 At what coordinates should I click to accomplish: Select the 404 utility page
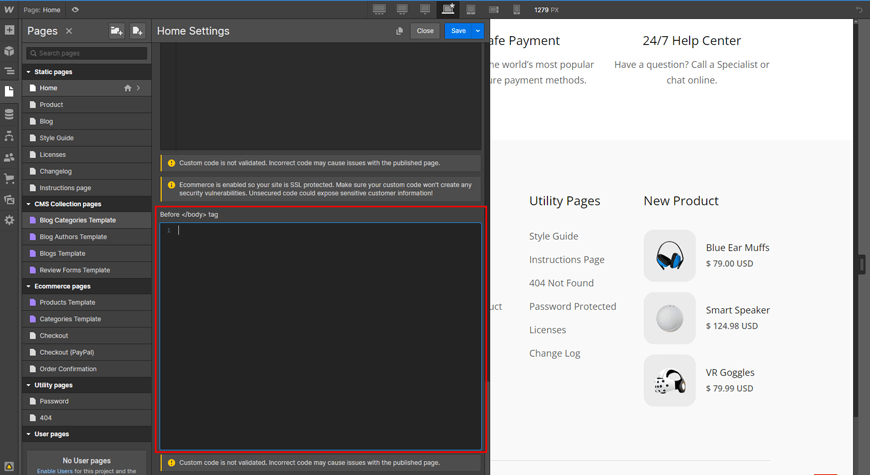87,418
